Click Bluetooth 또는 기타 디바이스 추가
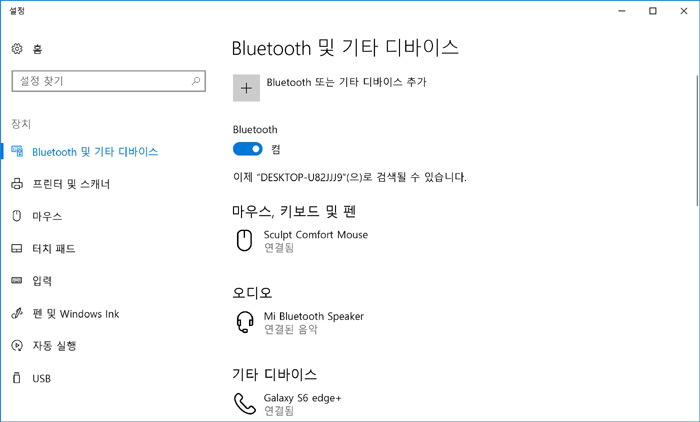Screen dimensions: 700x422 346,82
